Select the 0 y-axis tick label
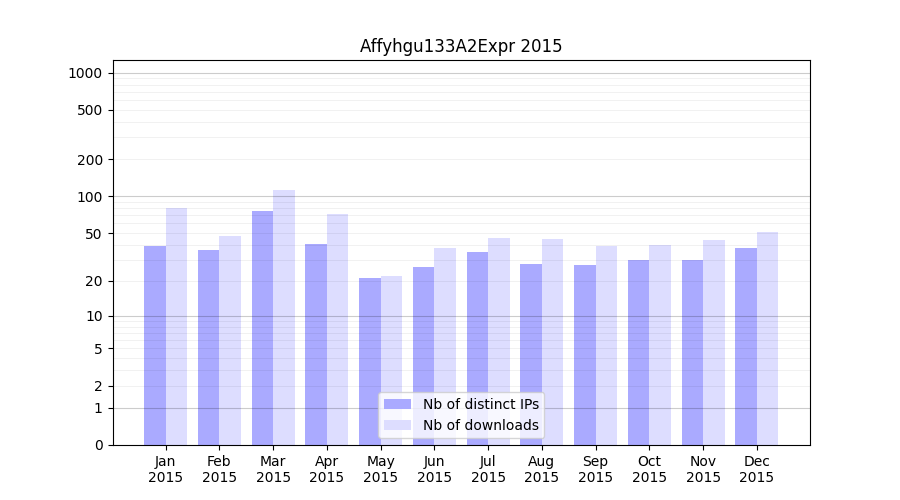 pos(98,445)
